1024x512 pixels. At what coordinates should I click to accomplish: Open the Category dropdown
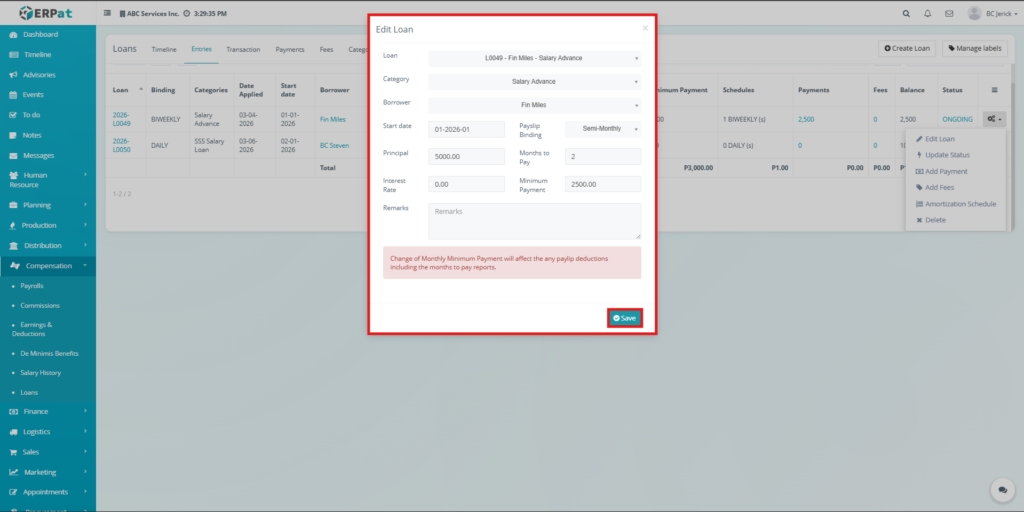coord(534,82)
